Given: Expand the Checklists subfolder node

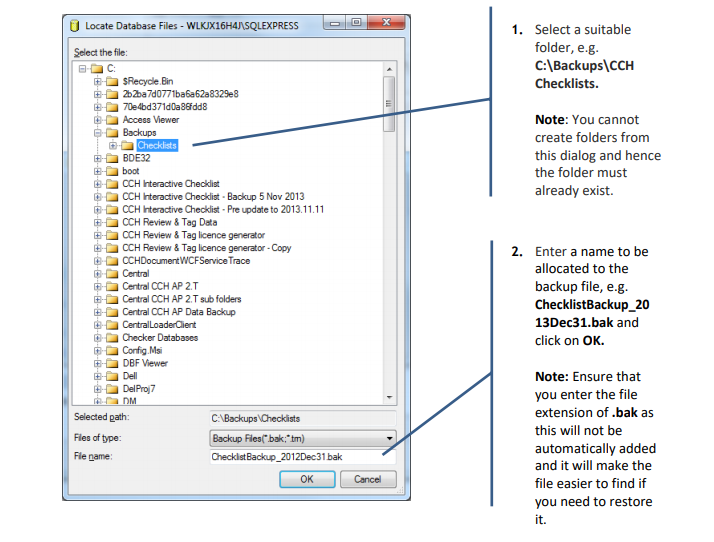Looking at the screenshot, I should point(112,146).
